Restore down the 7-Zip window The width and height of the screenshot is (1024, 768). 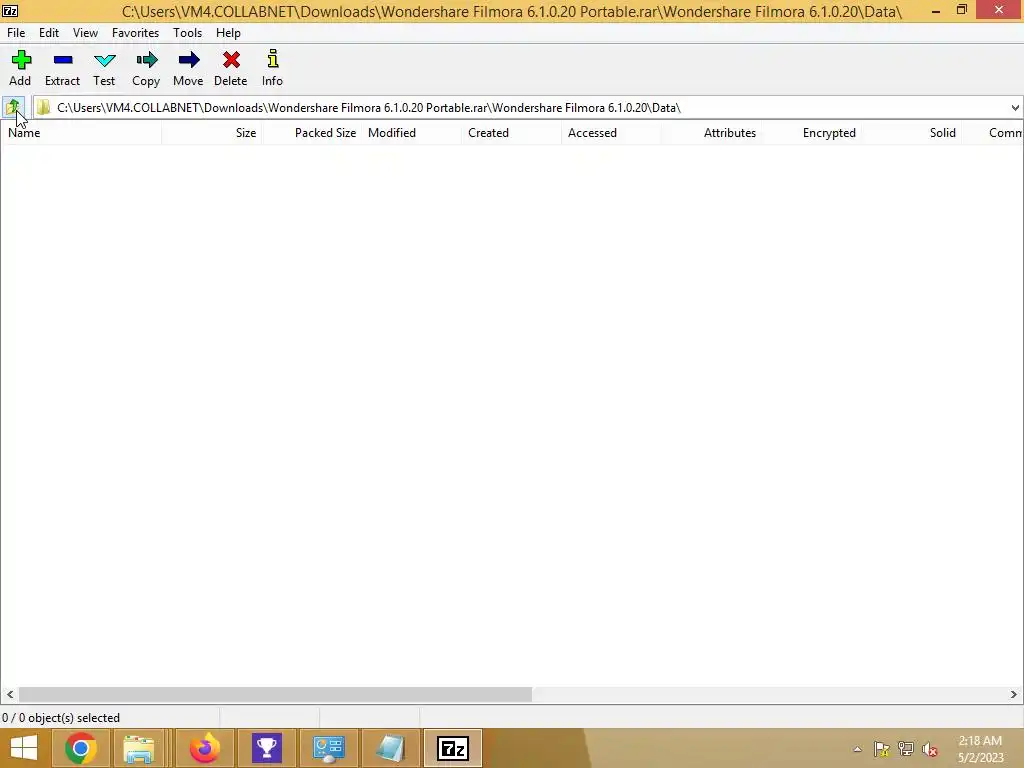(x=961, y=10)
